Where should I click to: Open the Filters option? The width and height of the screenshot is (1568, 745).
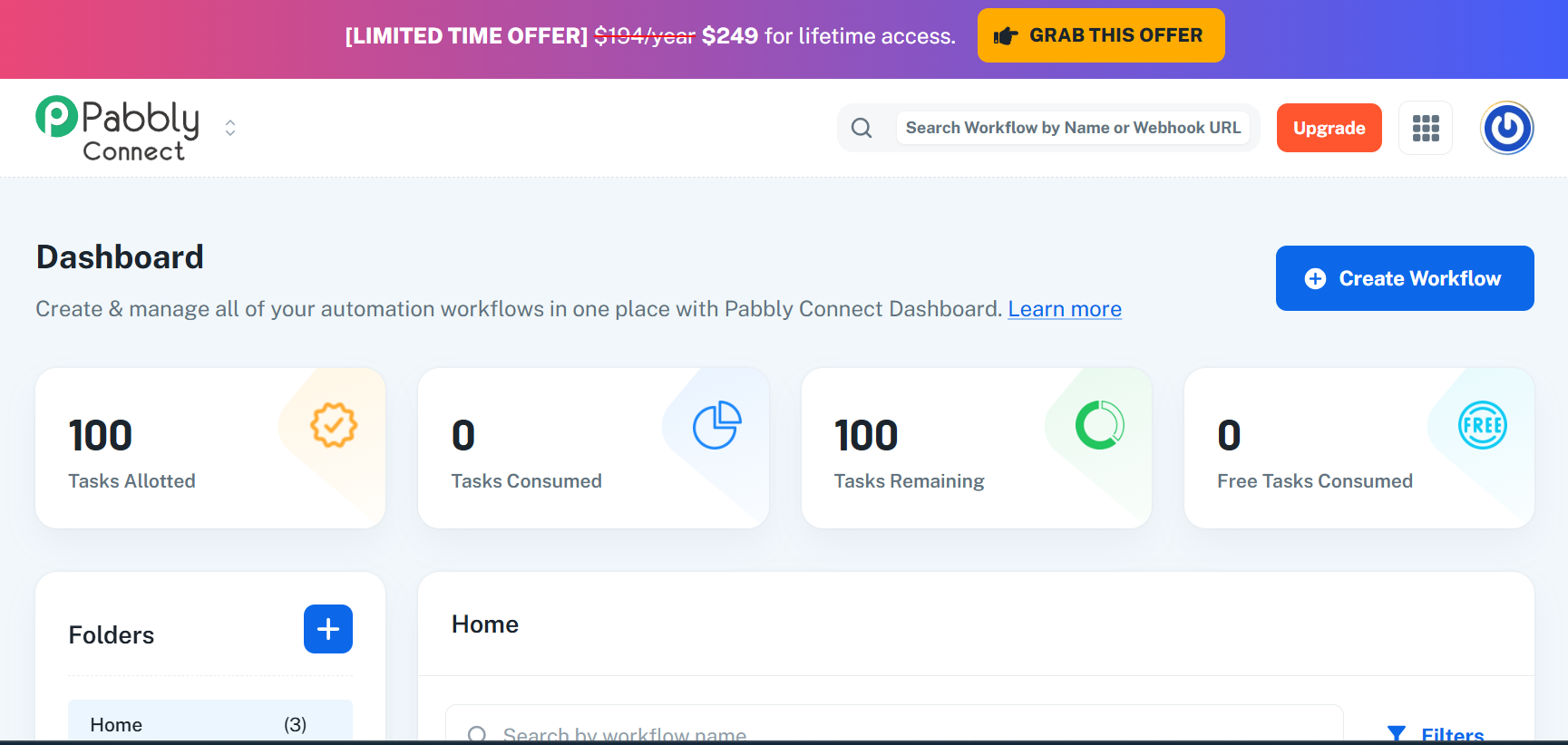point(1437,734)
